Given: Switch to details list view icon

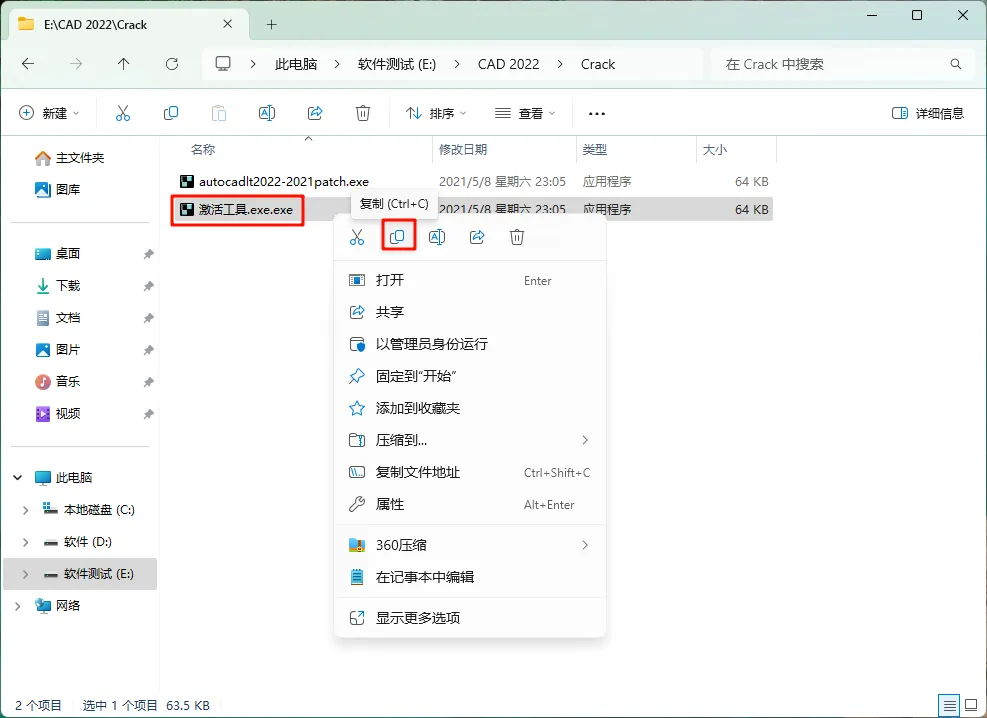Looking at the screenshot, I should point(949,705).
